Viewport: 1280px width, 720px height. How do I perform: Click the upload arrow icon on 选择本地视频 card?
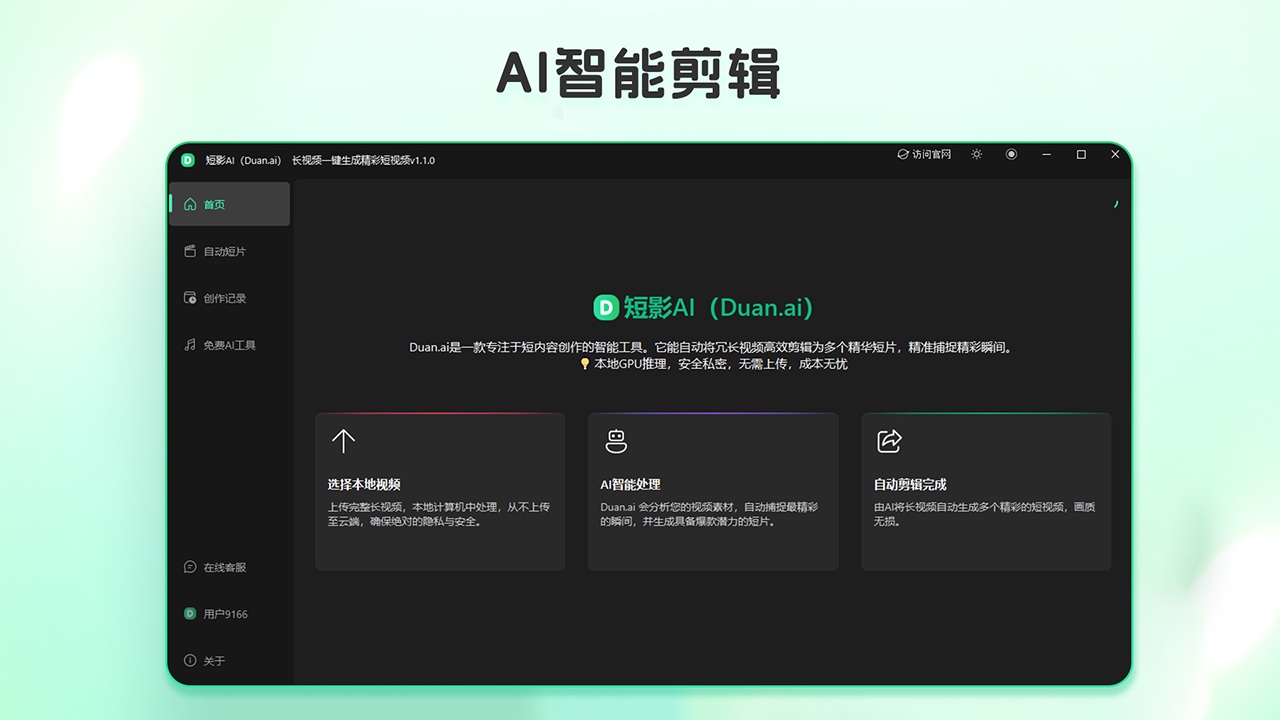pos(343,440)
